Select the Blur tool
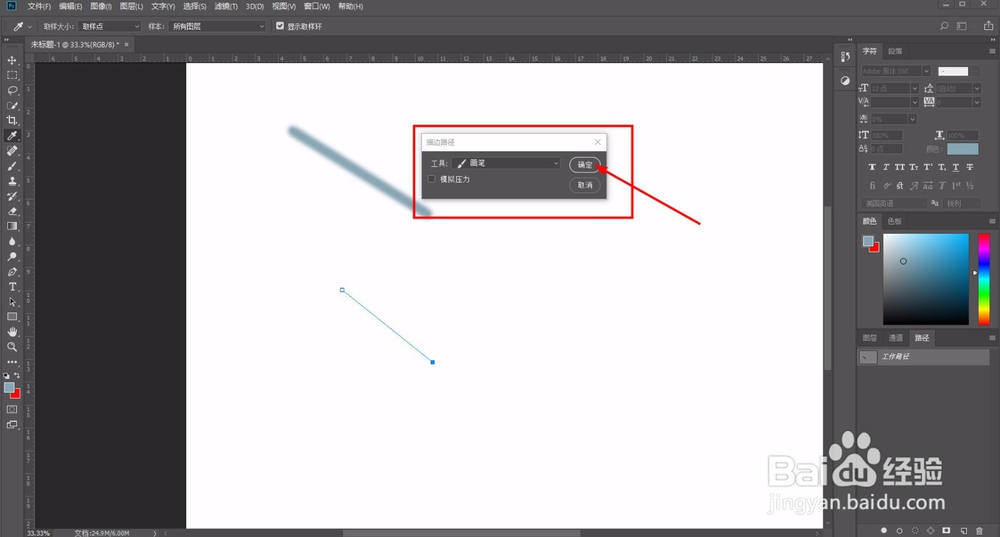The image size is (1000, 537). [12, 242]
